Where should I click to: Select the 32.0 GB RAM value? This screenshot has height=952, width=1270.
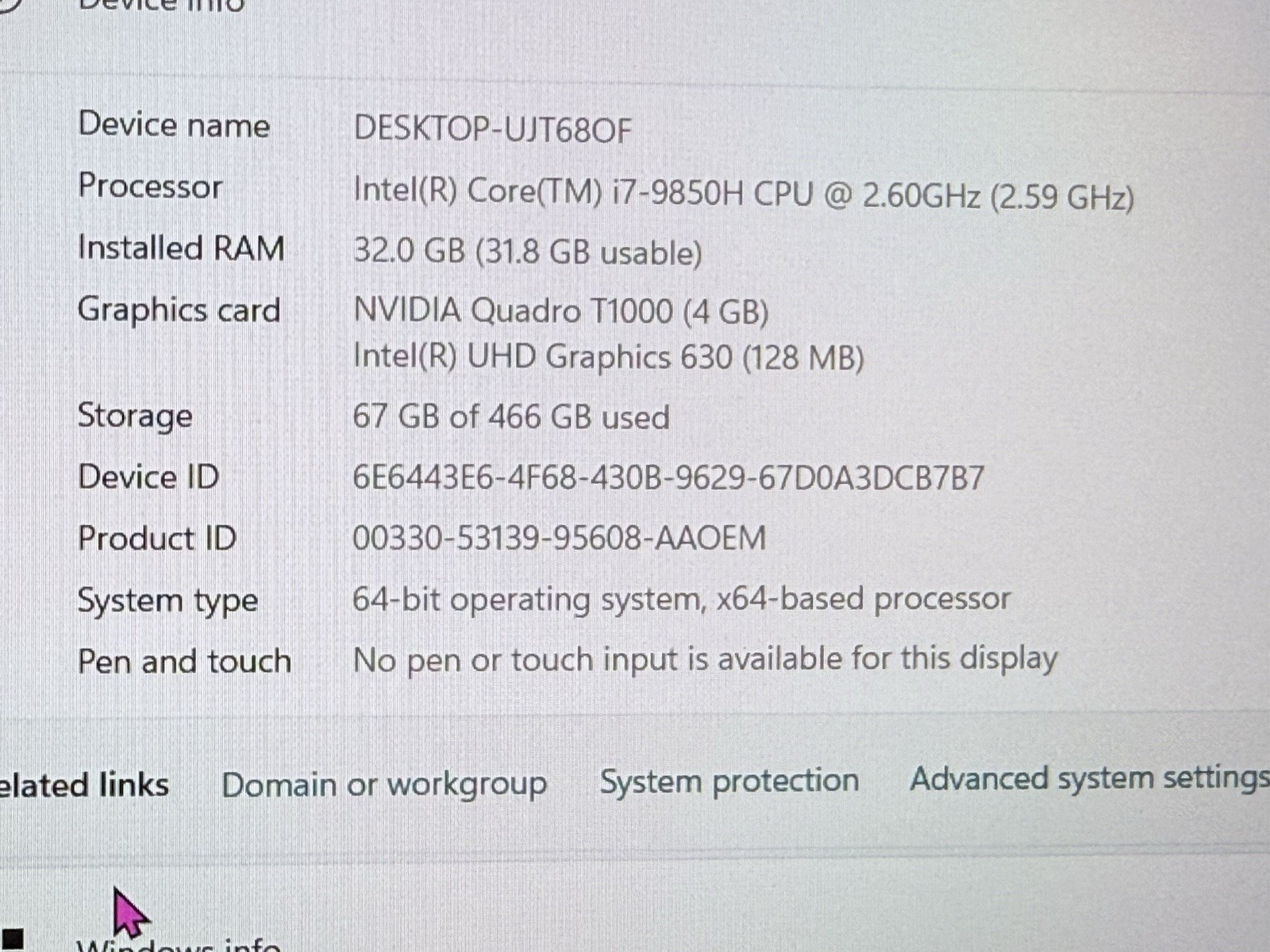tap(528, 252)
